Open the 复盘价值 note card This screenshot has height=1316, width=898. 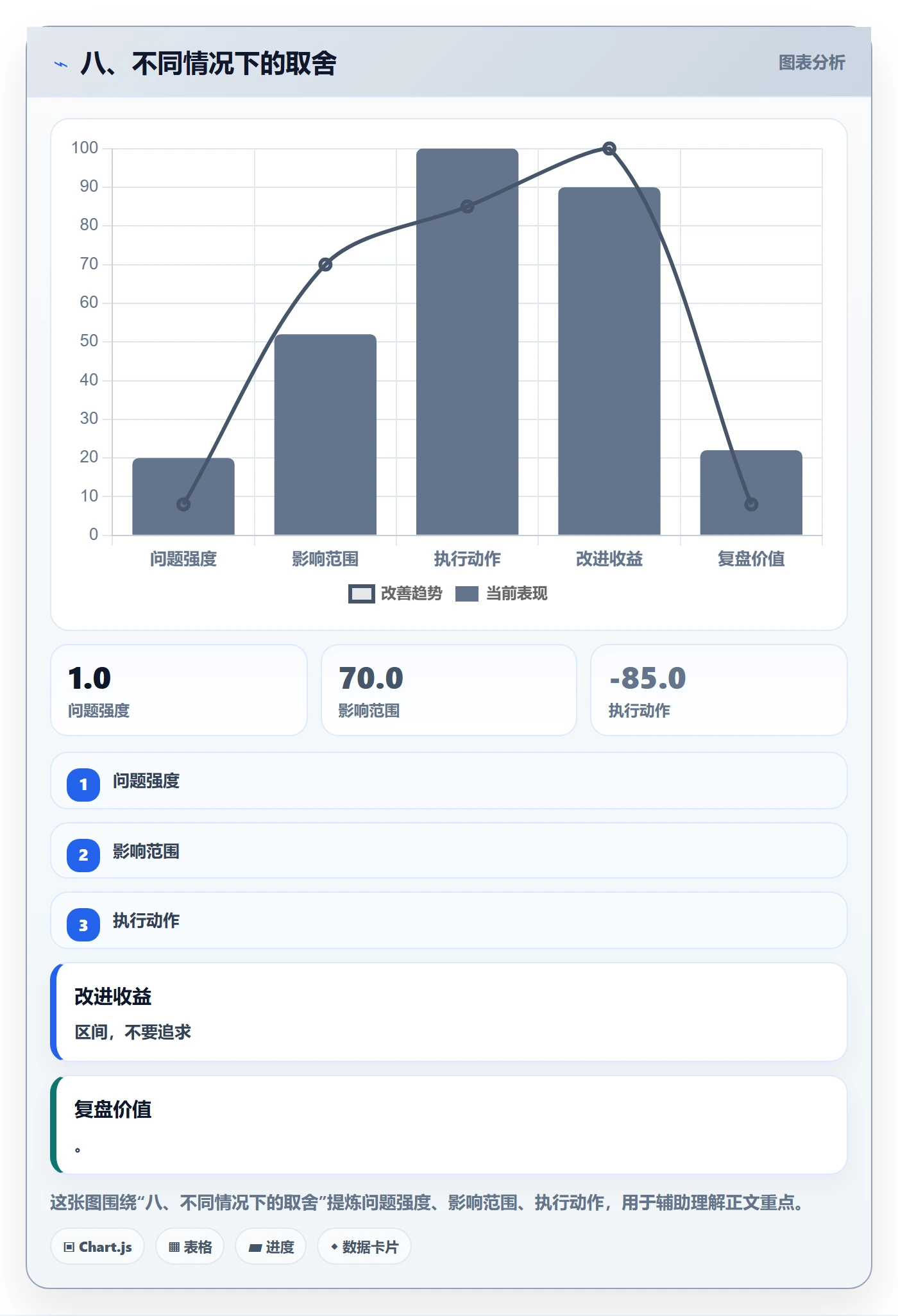coord(449,1125)
